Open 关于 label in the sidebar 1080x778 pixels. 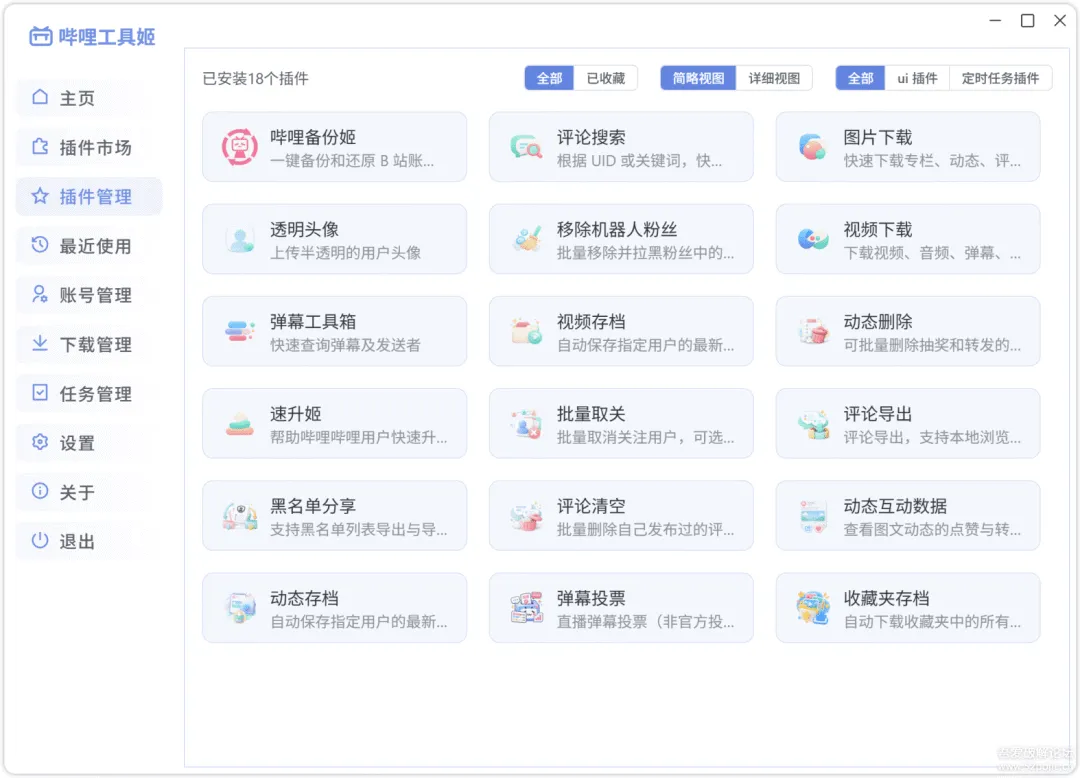77,492
